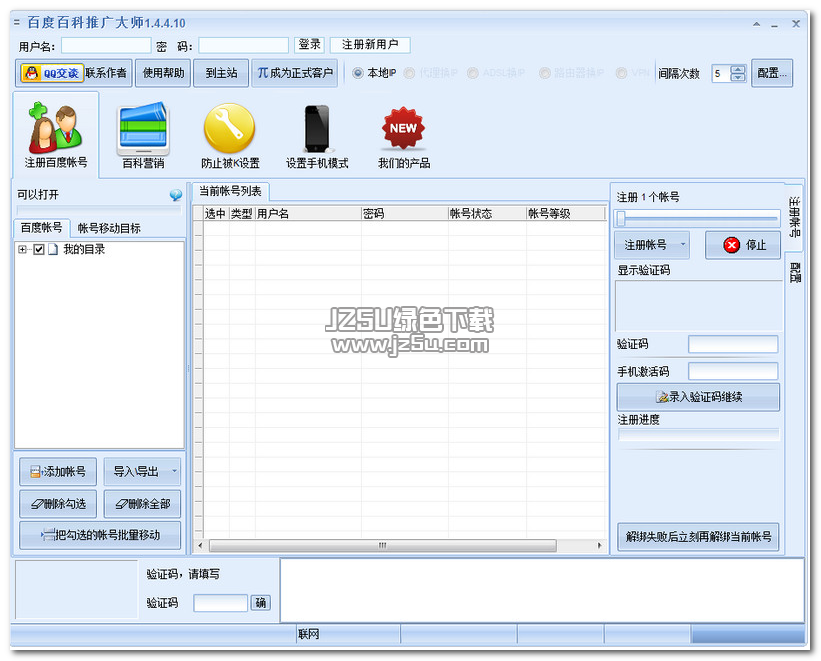Click the 注册新用户 button
Image resolution: width=821 pixels, height=661 pixels.
point(370,45)
